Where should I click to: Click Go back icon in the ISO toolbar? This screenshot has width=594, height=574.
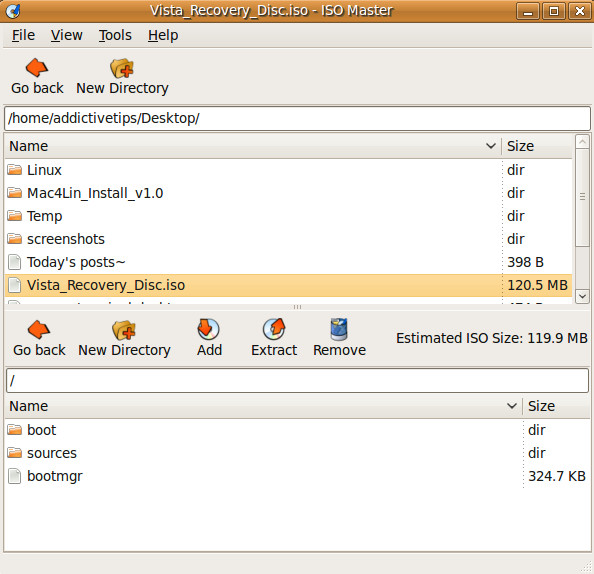[x=39, y=330]
